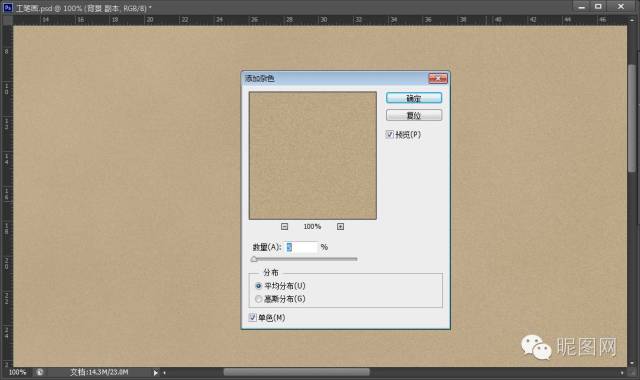This screenshot has height=380, width=640.
Task: Minimize the document window
Action: tap(582, 7)
